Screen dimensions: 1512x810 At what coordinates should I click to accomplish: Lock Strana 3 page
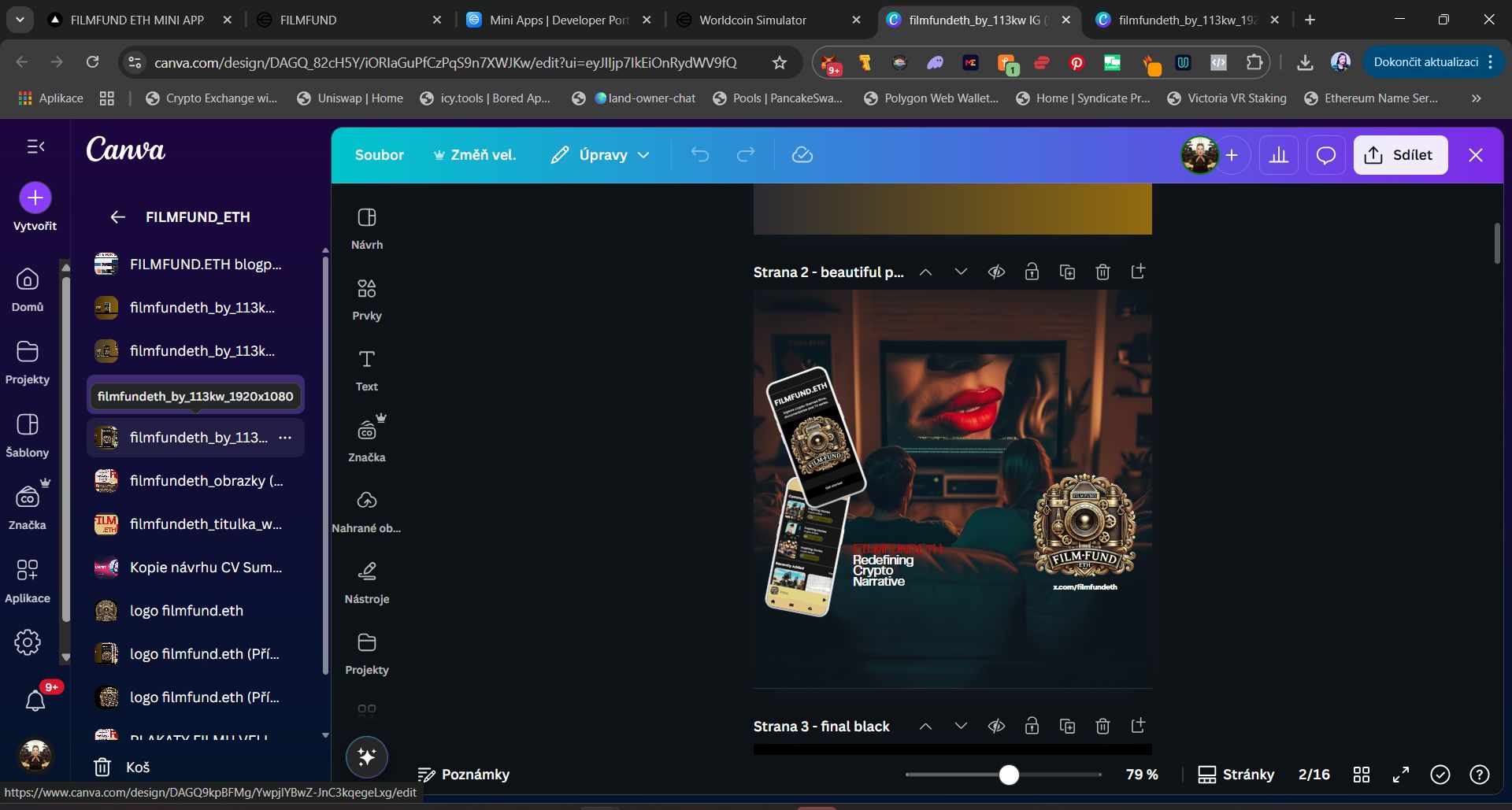[1032, 727]
